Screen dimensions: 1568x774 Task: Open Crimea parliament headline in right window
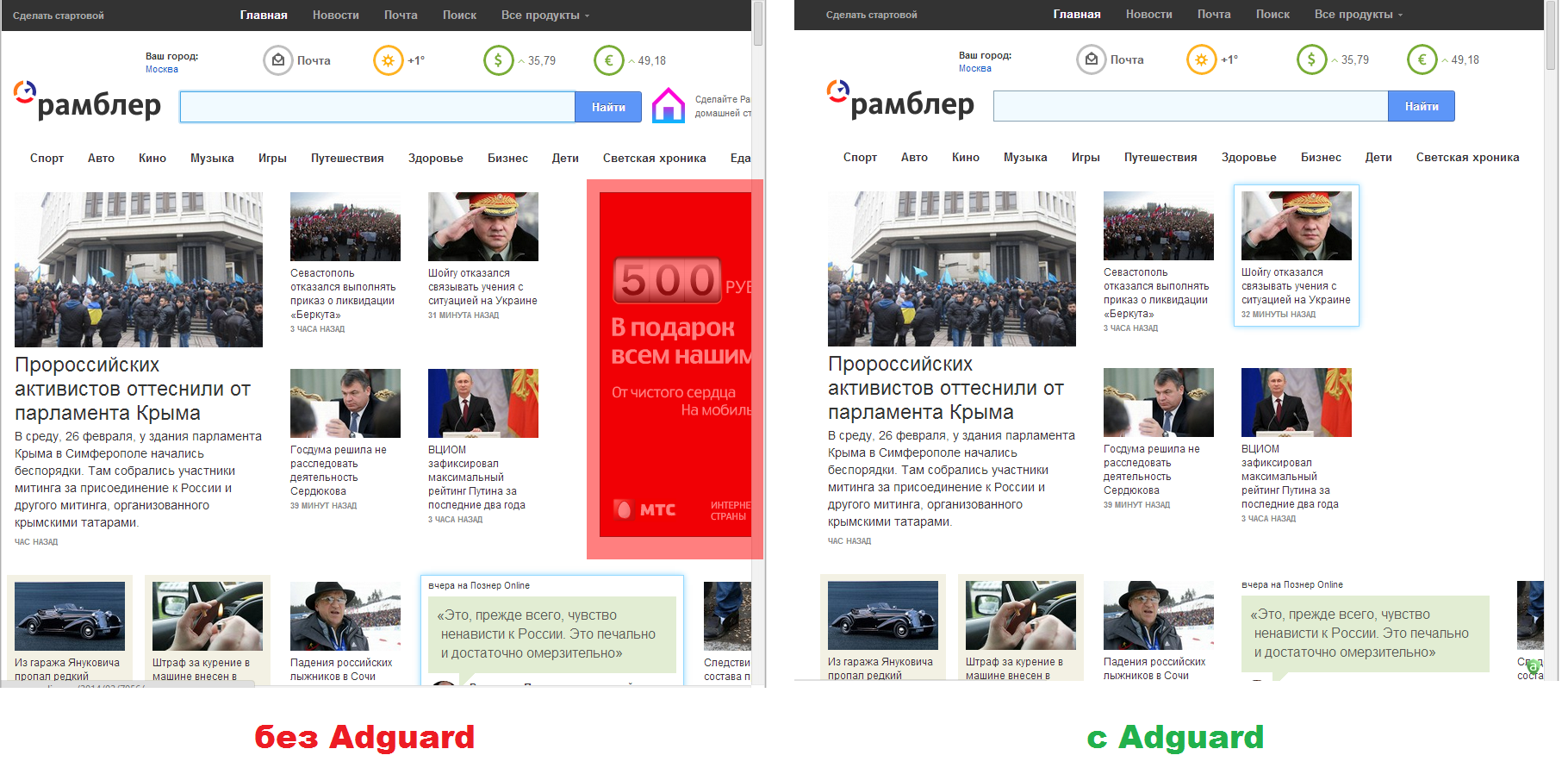coord(946,389)
